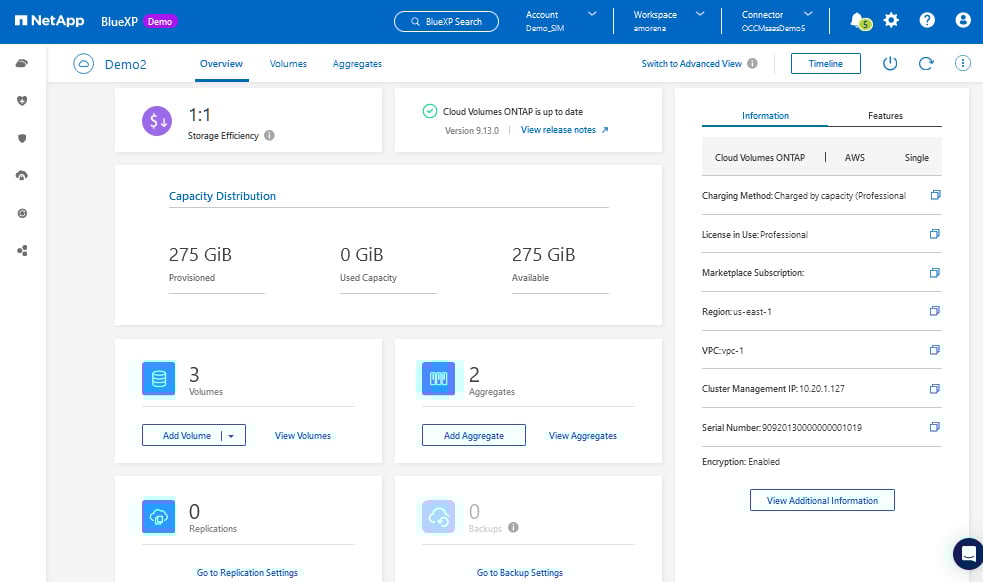983x582 pixels.
Task: Open the chat support widget
Action: [x=966, y=553]
